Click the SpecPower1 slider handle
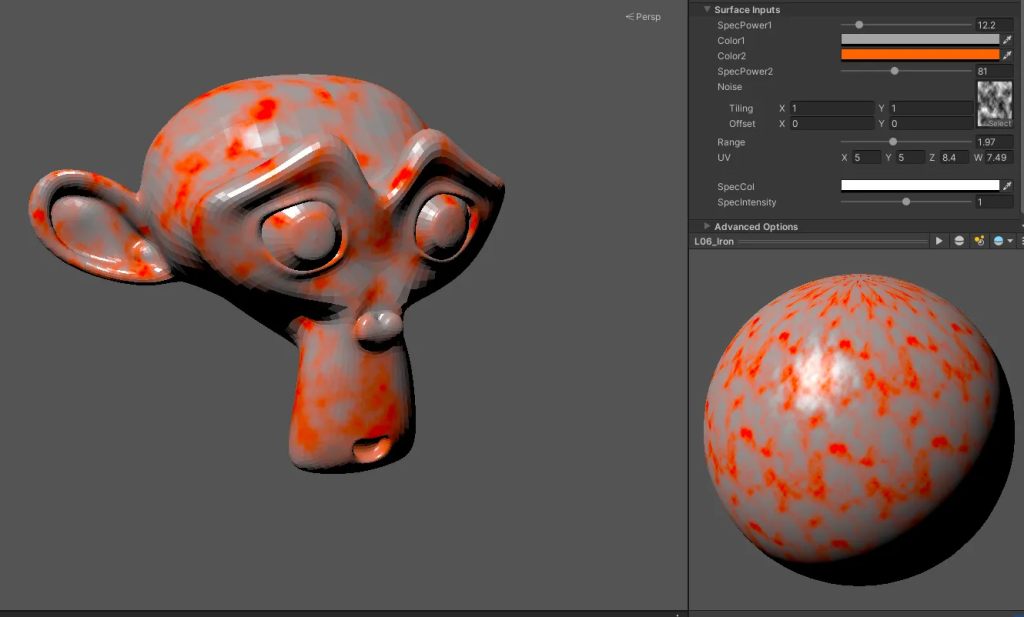 click(x=859, y=24)
